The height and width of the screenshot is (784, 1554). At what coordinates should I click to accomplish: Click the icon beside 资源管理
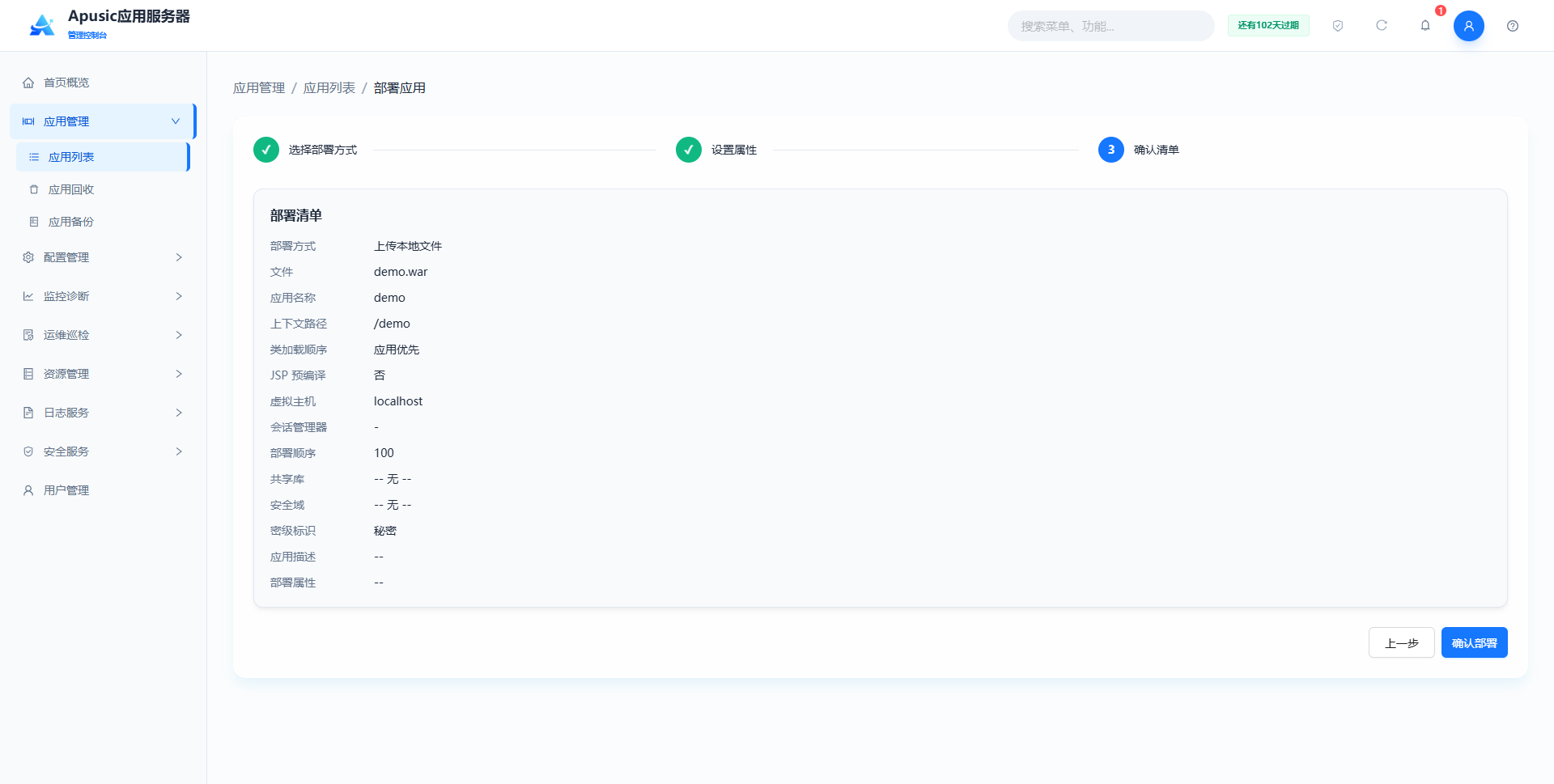click(x=28, y=374)
